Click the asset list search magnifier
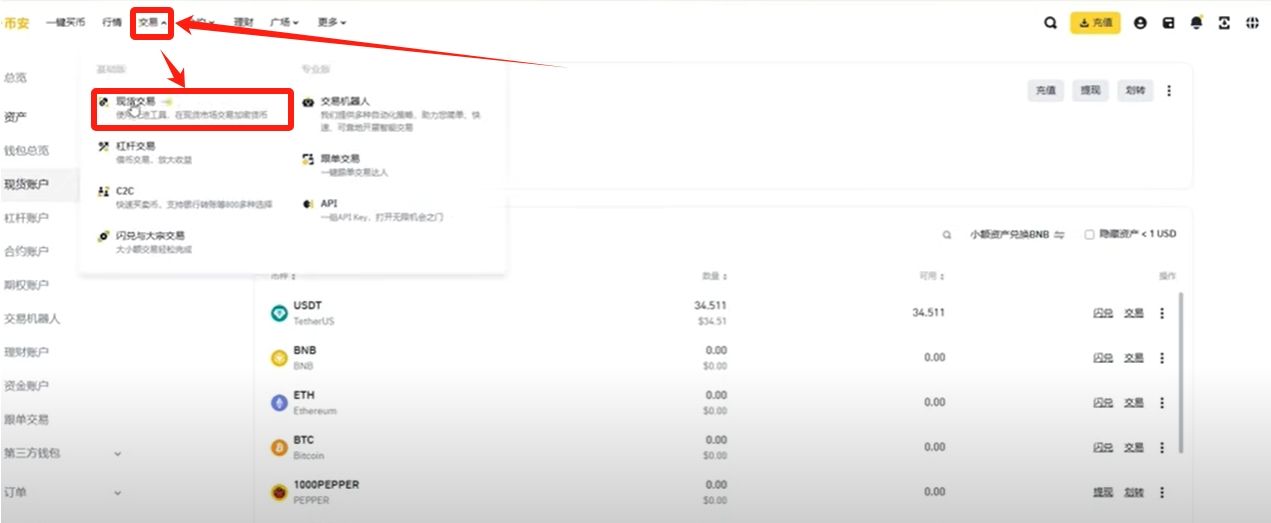 [x=947, y=235]
